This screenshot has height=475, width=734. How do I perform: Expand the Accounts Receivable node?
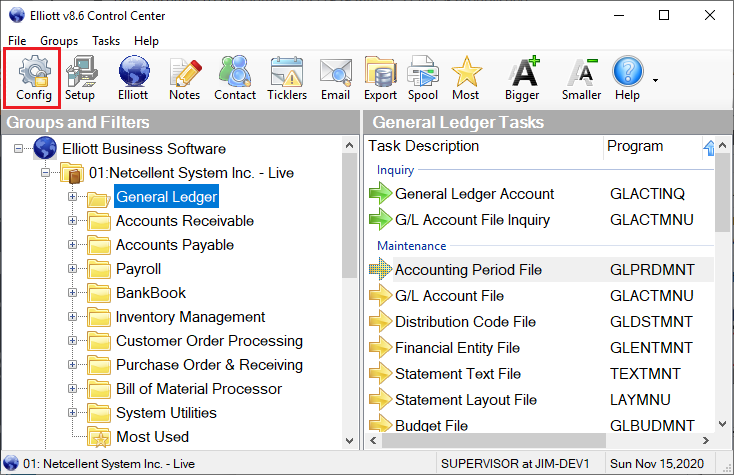tap(73, 220)
